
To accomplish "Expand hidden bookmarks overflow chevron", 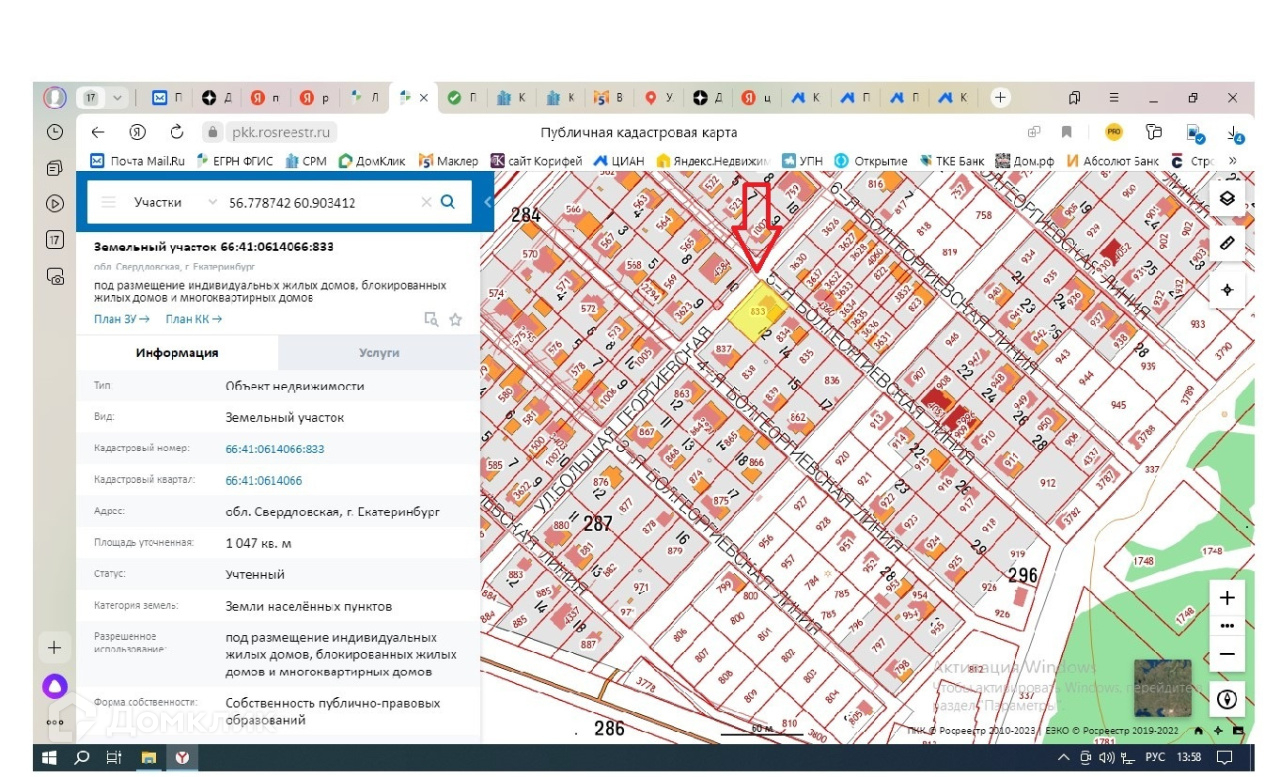I will point(1232,160).
